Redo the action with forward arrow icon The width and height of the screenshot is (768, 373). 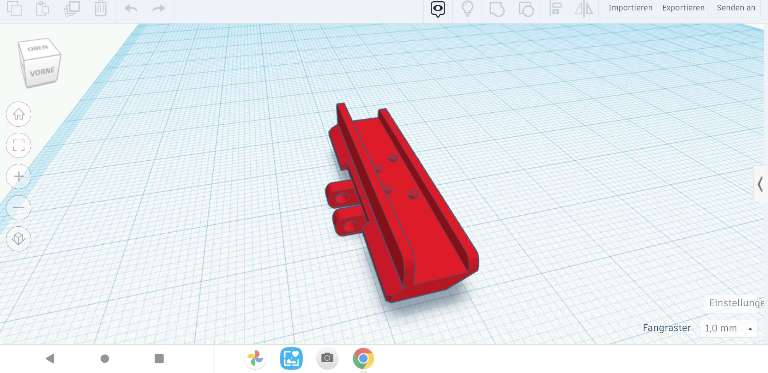(x=159, y=8)
